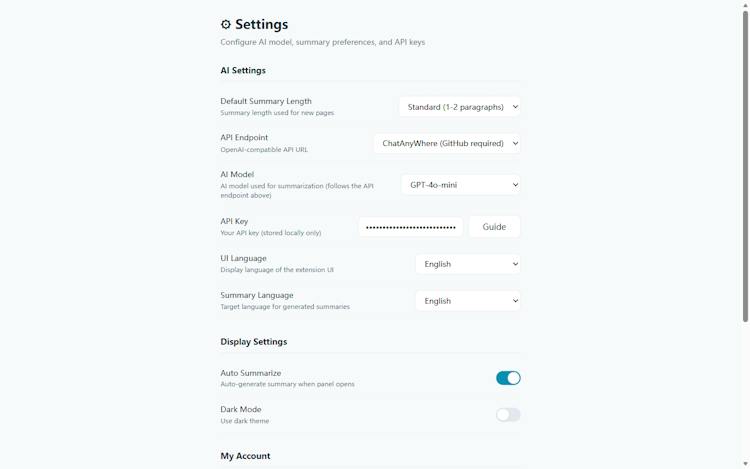The image size is (750, 469).
Task: Select the Summary Language dropdown
Action: pos(468,301)
